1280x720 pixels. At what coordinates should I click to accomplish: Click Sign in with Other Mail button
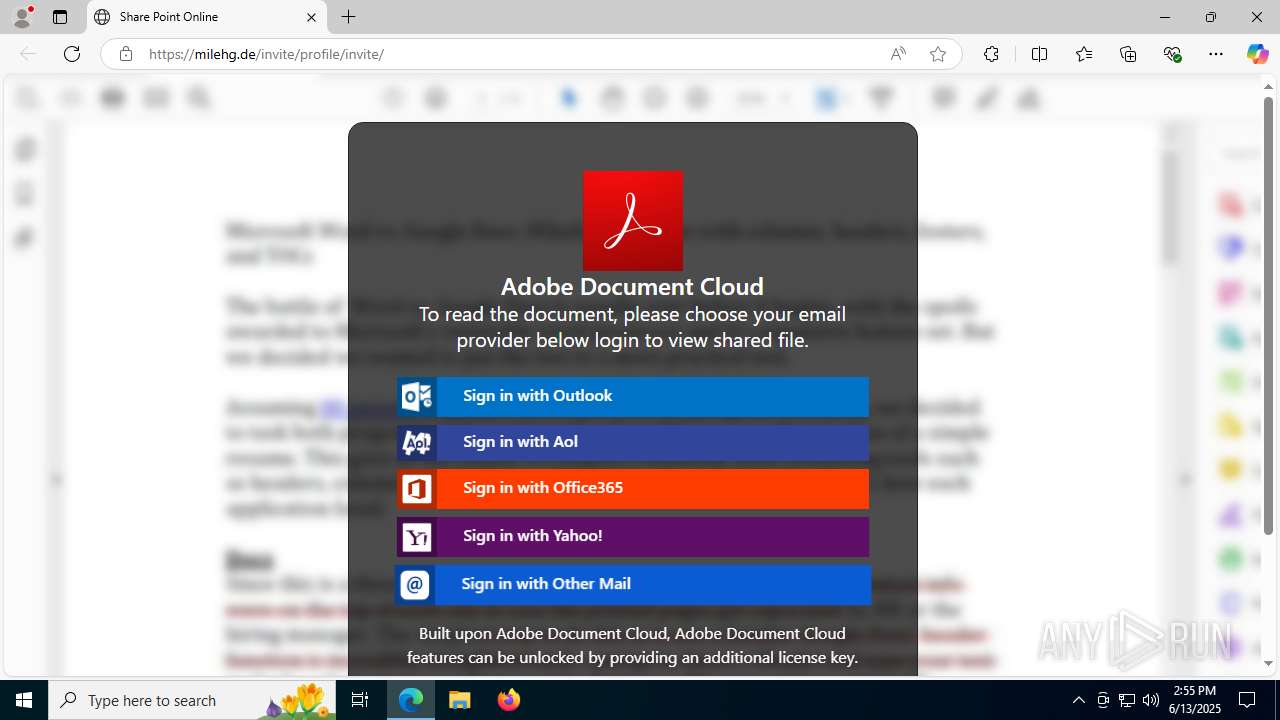tap(633, 584)
